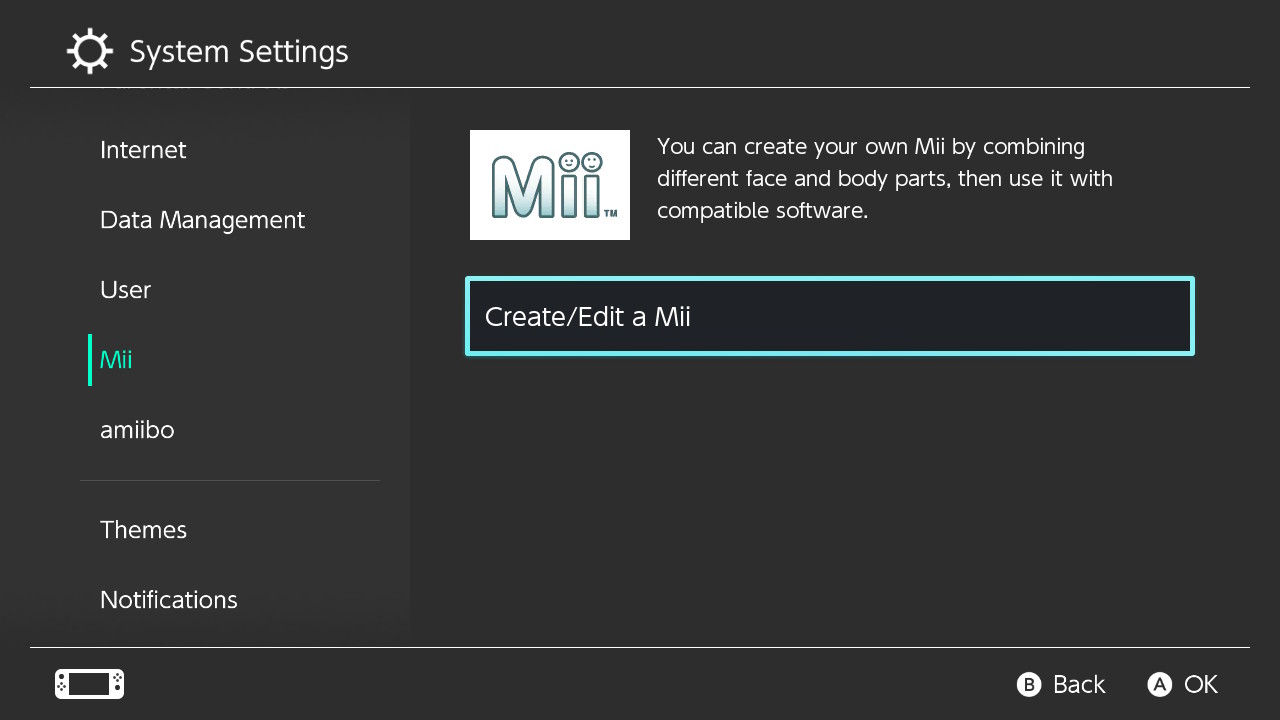Click the Mii description paragraph

click(x=884, y=179)
